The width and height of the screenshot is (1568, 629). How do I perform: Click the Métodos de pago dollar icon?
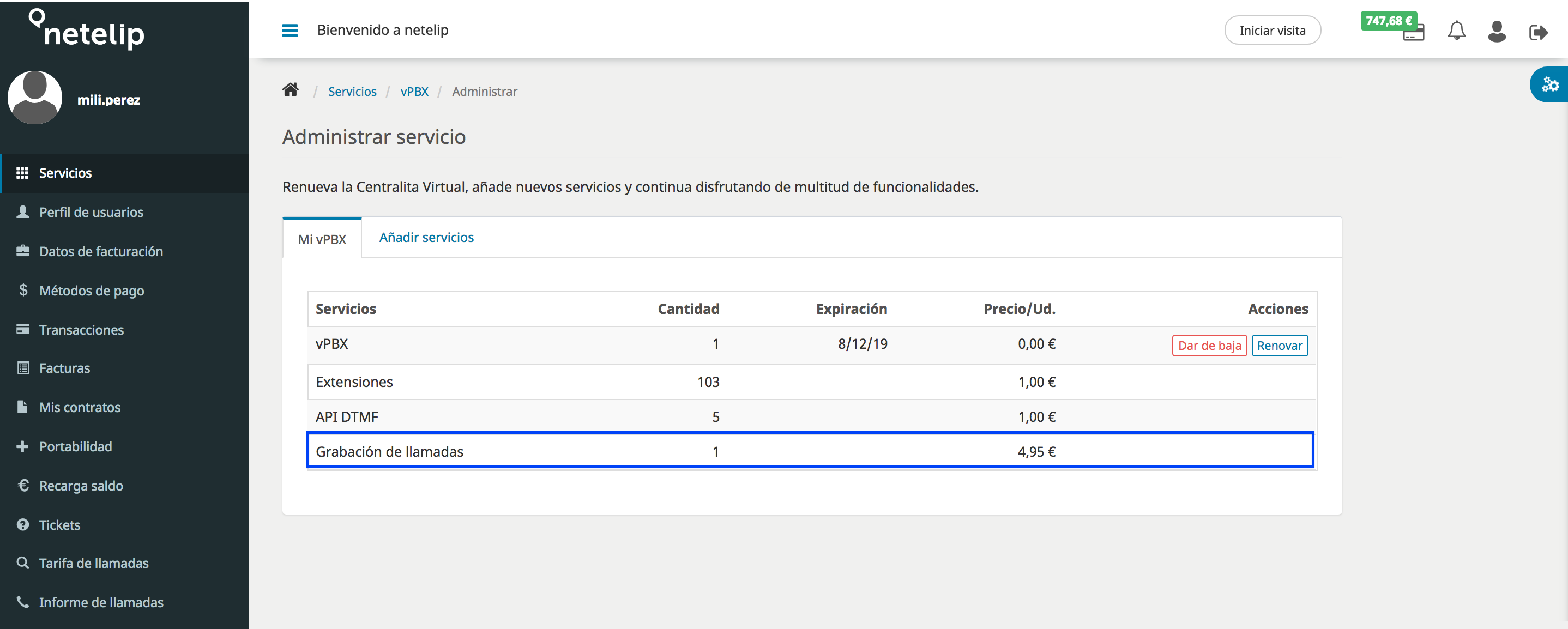[23, 290]
